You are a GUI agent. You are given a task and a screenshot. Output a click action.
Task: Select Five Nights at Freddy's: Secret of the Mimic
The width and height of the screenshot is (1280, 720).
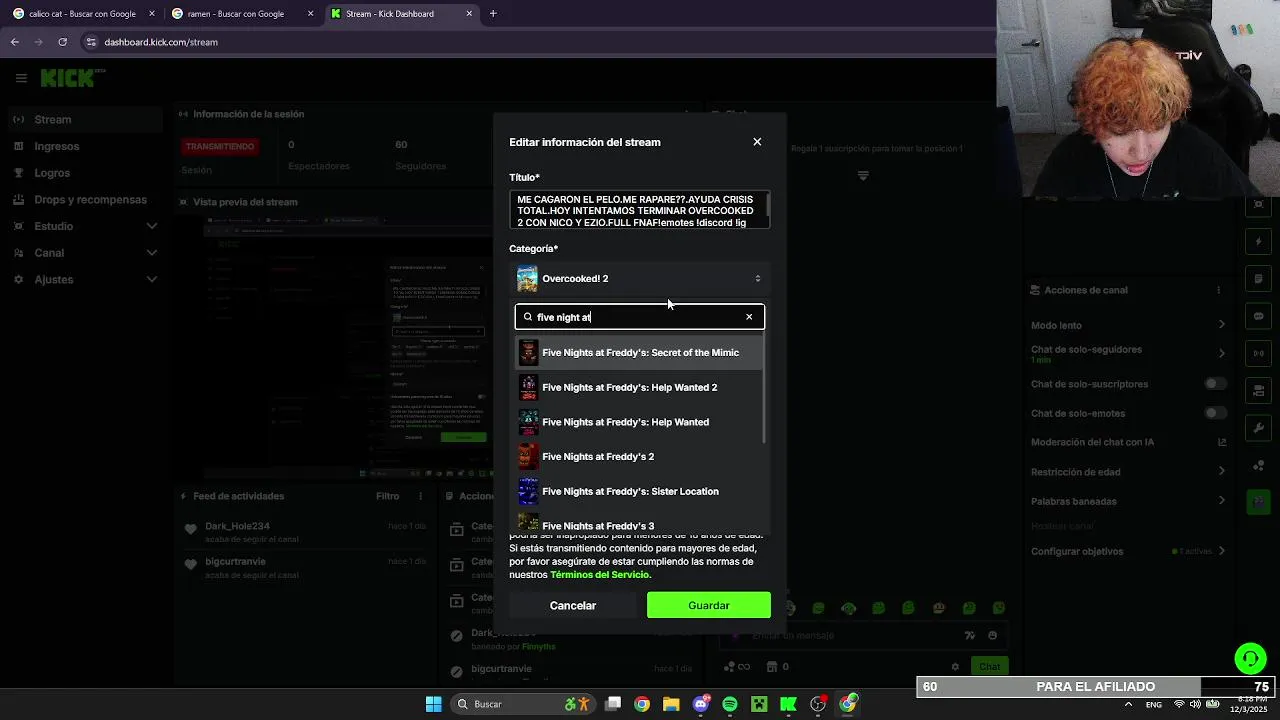[x=639, y=352]
